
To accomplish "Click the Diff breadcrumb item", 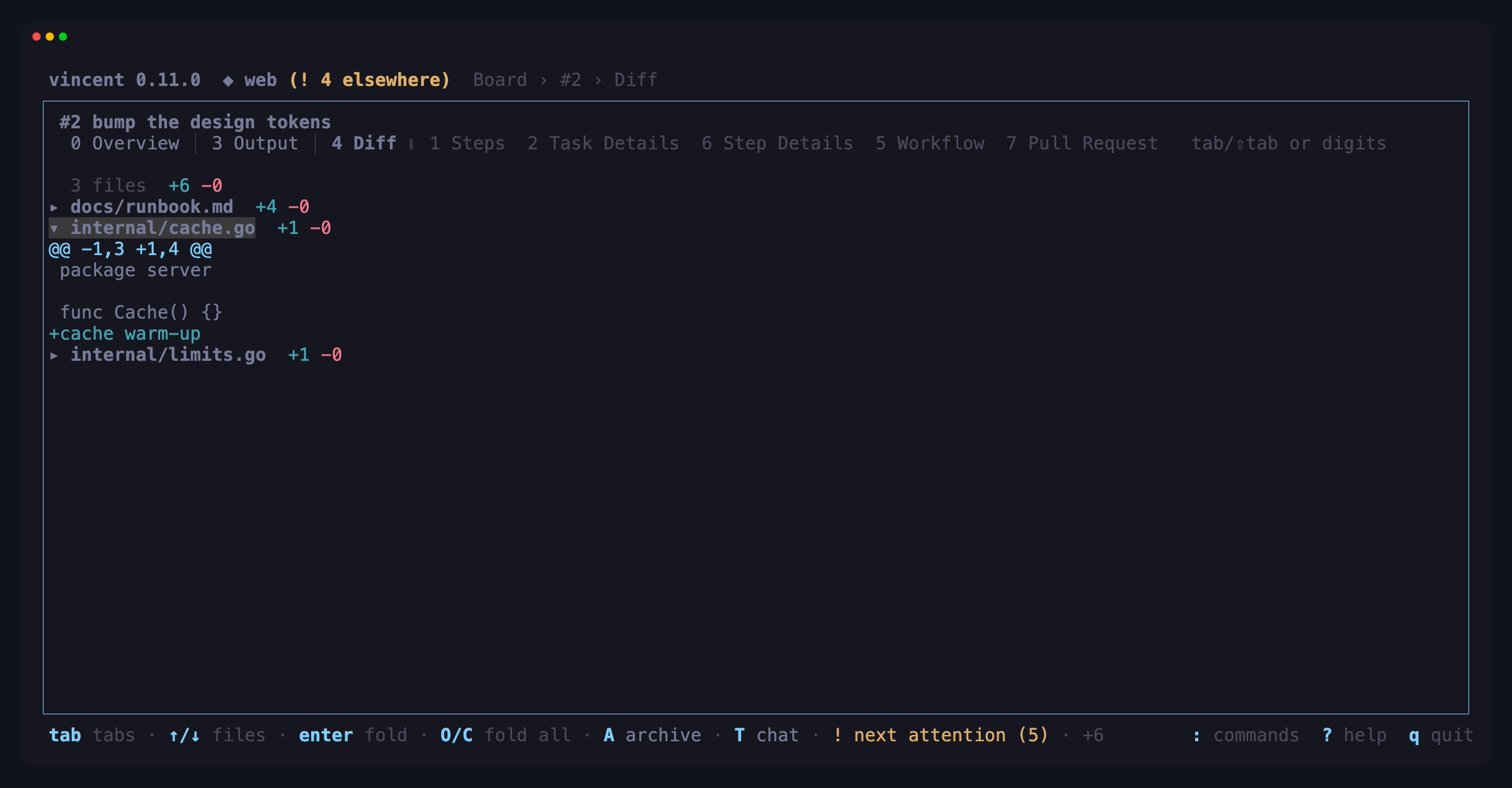I will click(636, 80).
